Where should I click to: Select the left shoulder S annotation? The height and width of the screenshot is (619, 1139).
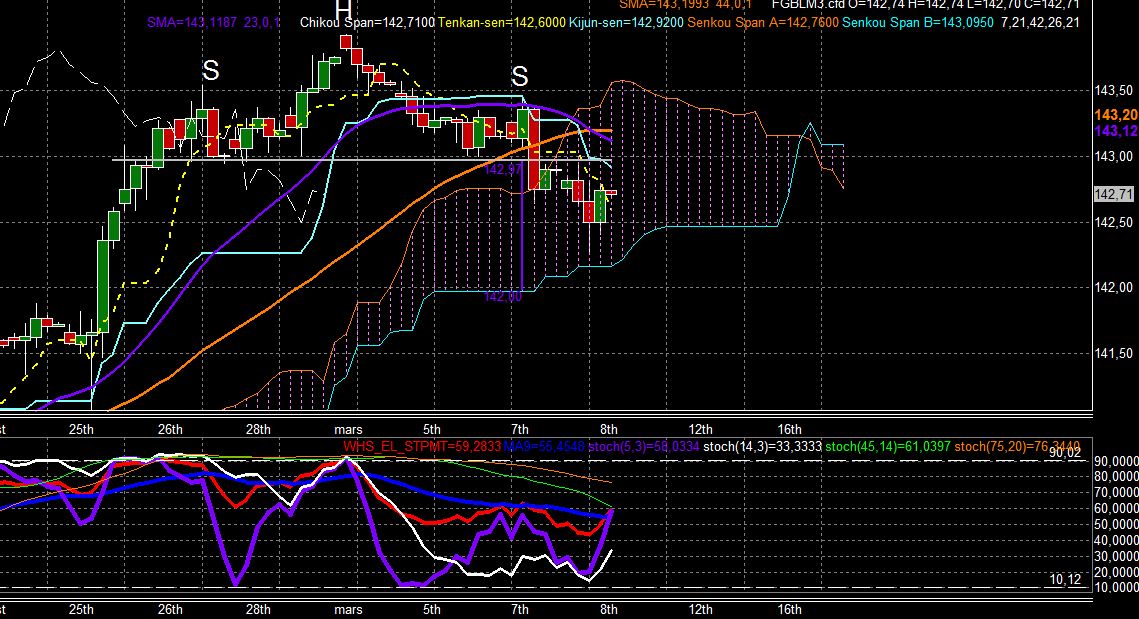pyautogui.click(x=210, y=71)
